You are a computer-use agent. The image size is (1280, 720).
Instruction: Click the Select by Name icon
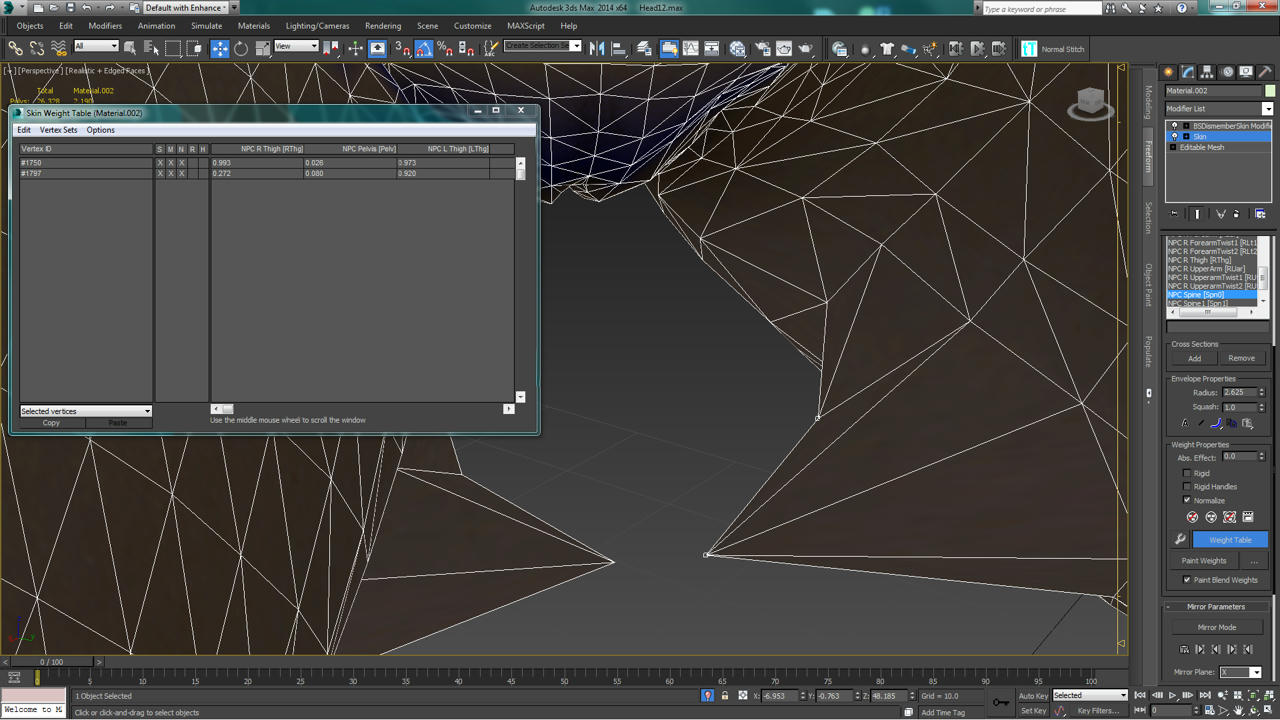point(151,48)
